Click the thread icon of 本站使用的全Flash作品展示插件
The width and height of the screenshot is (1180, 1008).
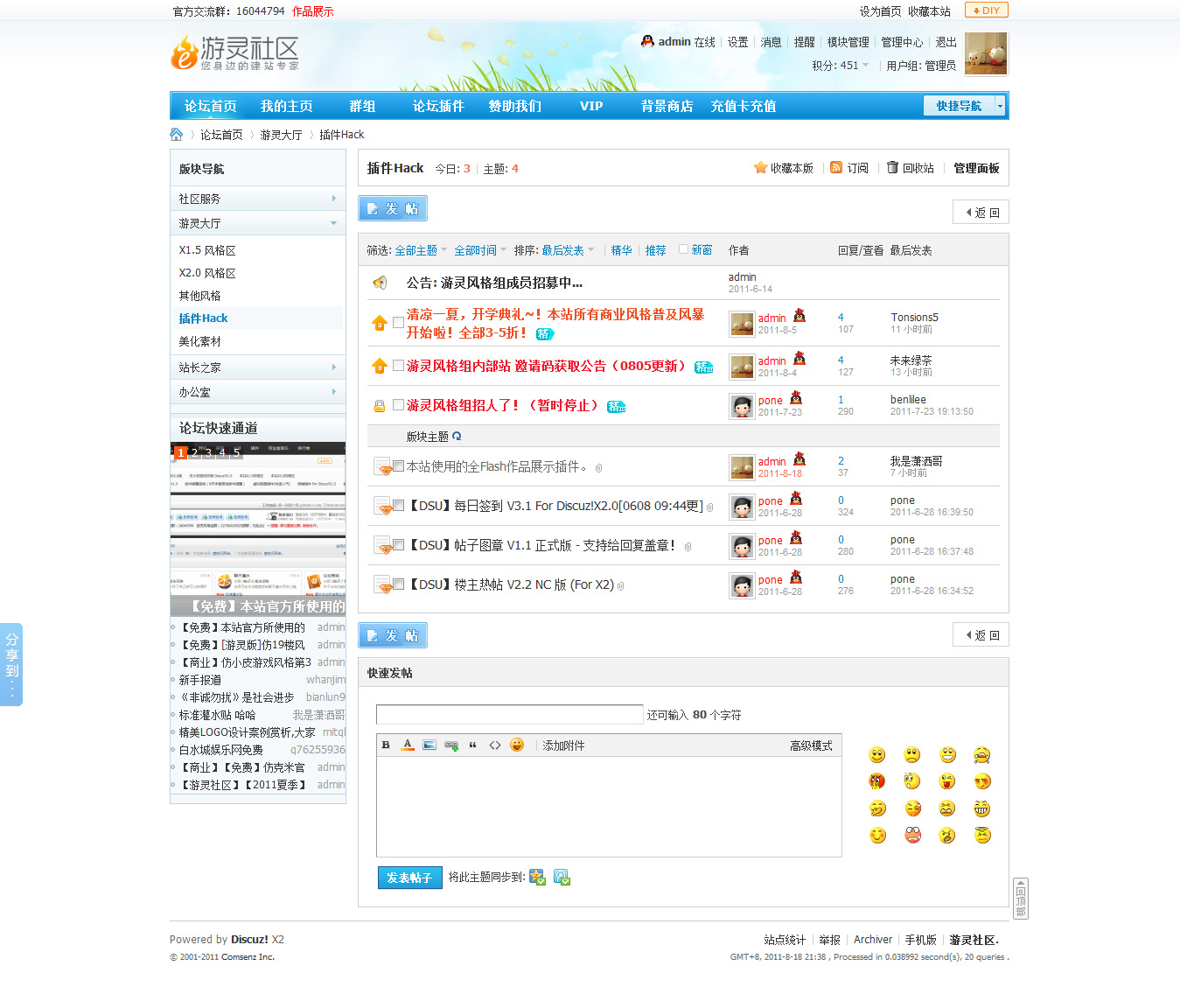point(381,466)
